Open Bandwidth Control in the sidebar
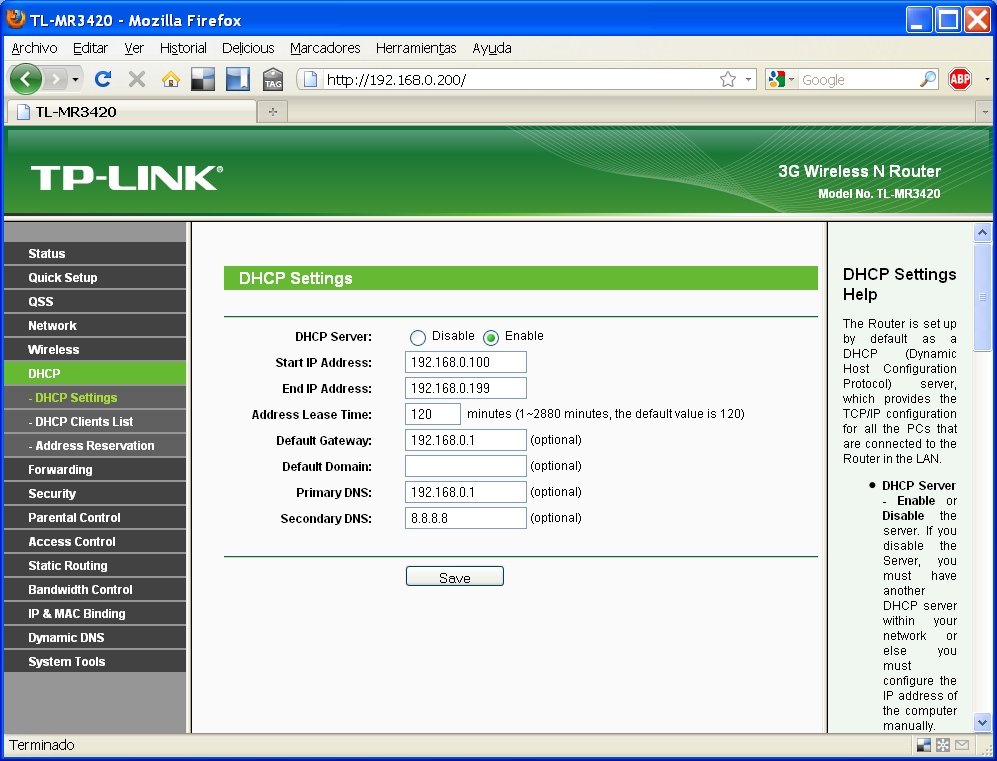997x761 pixels. pos(95,590)
